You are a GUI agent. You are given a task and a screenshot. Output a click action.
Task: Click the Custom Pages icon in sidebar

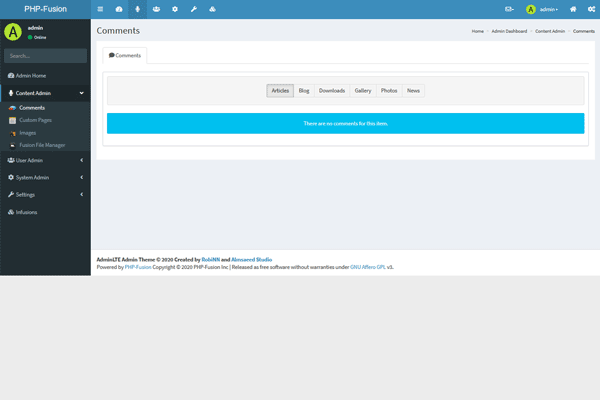pos(12,121)
